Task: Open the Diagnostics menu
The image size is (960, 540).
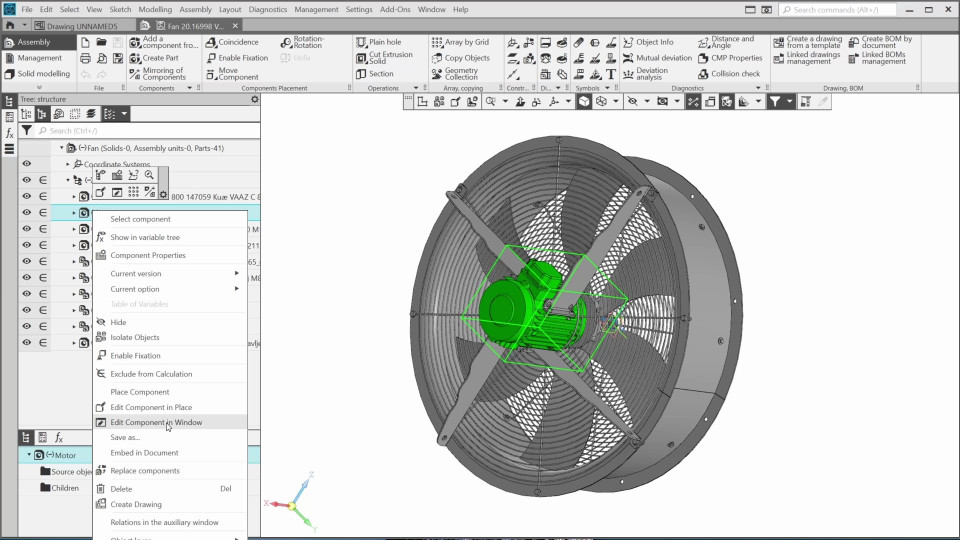Action: (x=267, y=9)
